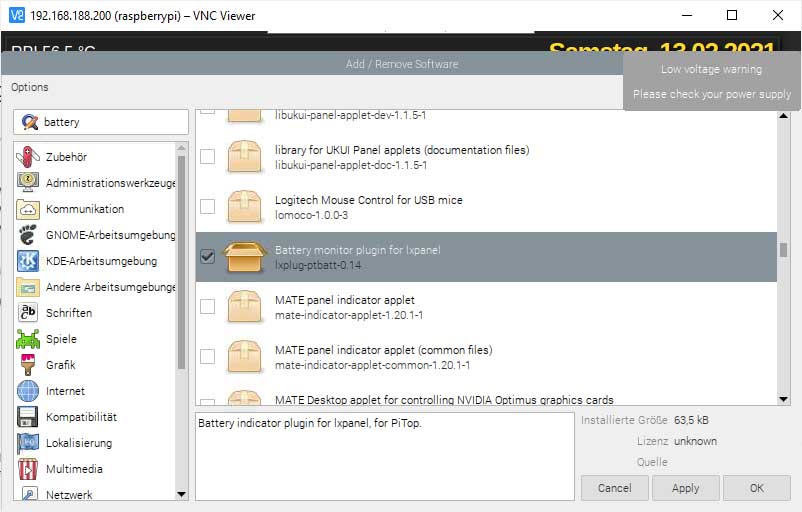Image resolution: width=802 pixels, height=512 pixels.
Task: Choose the GNOME-Arbeitsumgebung foot icon
Action: coord(28,235)
